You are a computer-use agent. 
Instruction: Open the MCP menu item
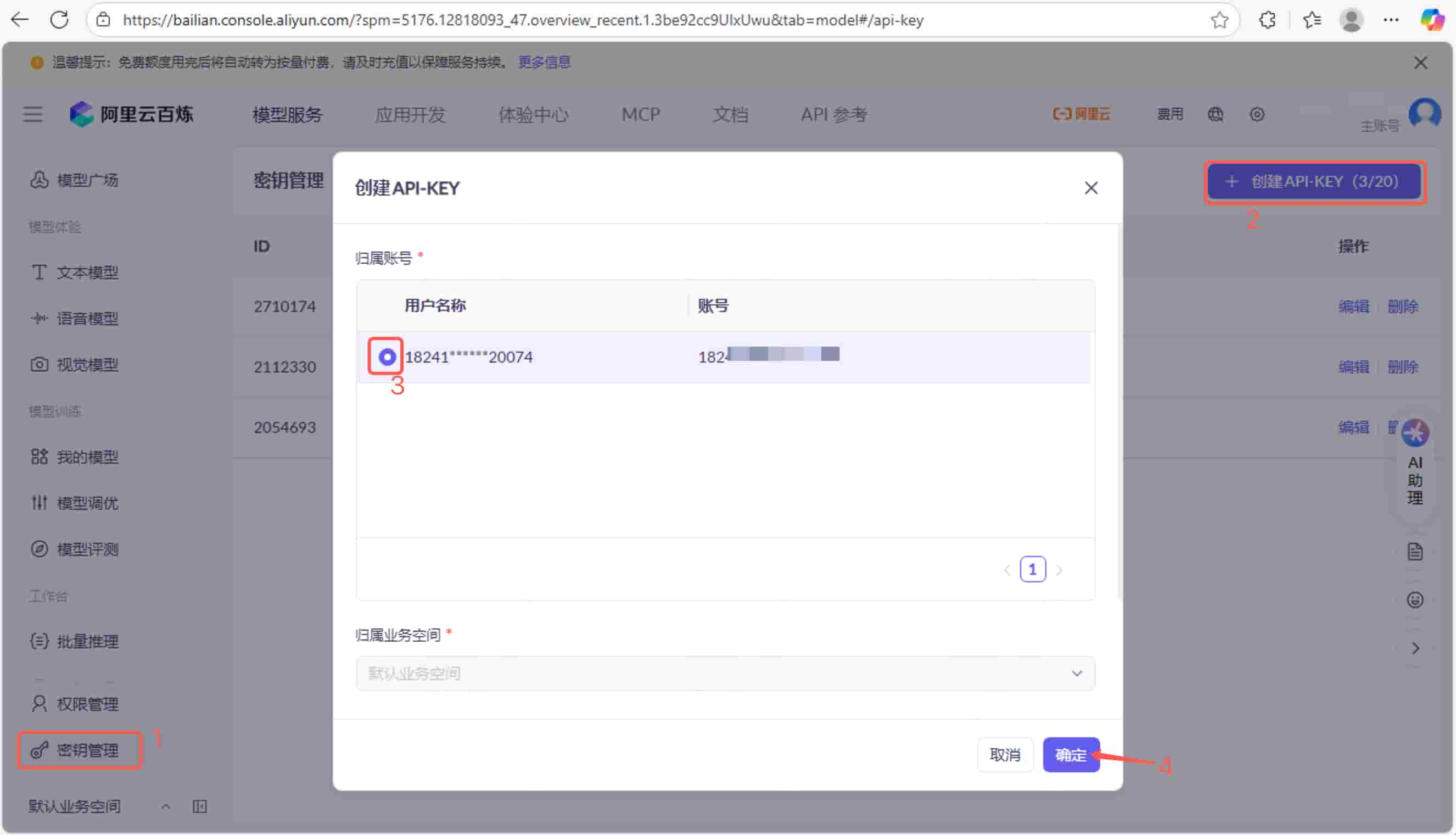pyautogui.click(x=640, y=114)
